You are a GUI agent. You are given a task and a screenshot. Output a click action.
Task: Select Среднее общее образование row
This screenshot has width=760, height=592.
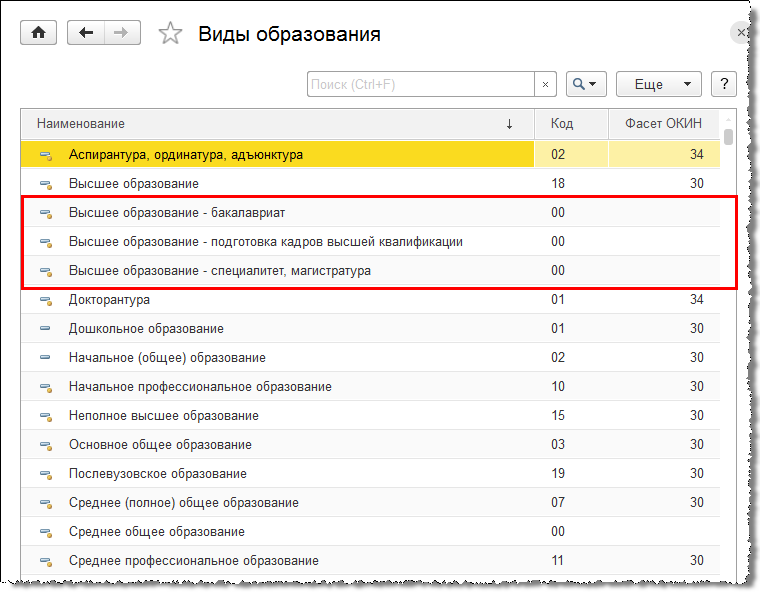(371, 531)
